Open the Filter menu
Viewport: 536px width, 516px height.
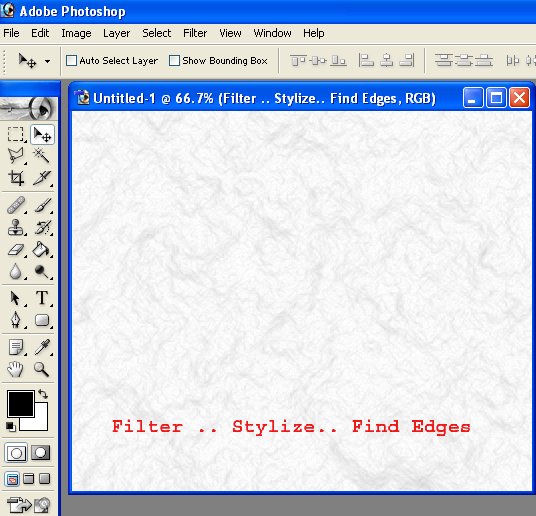coord(195,33)
